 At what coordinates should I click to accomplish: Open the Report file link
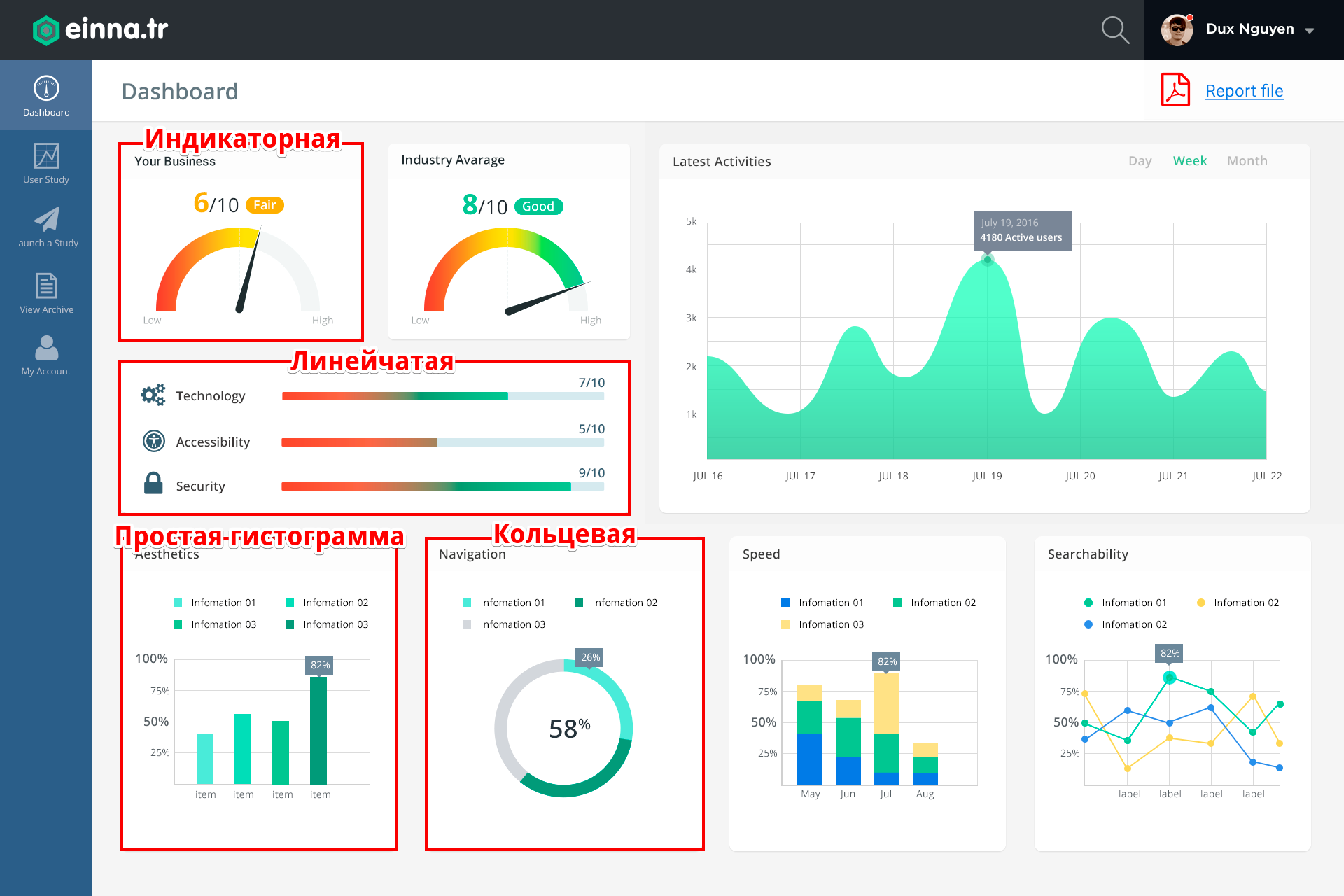pos(1244,91)
